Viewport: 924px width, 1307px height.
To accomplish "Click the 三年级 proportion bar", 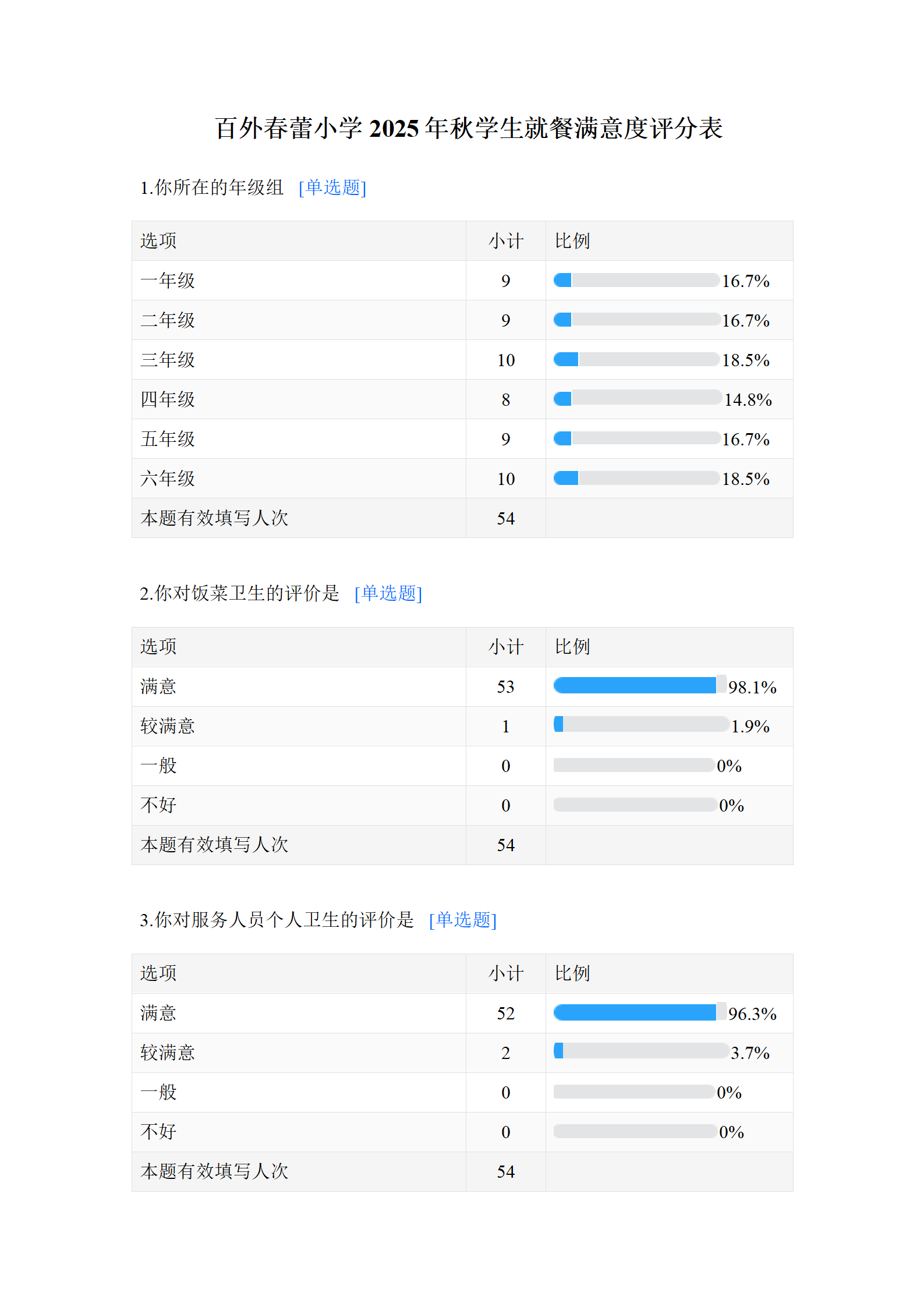I will [636, 360].
